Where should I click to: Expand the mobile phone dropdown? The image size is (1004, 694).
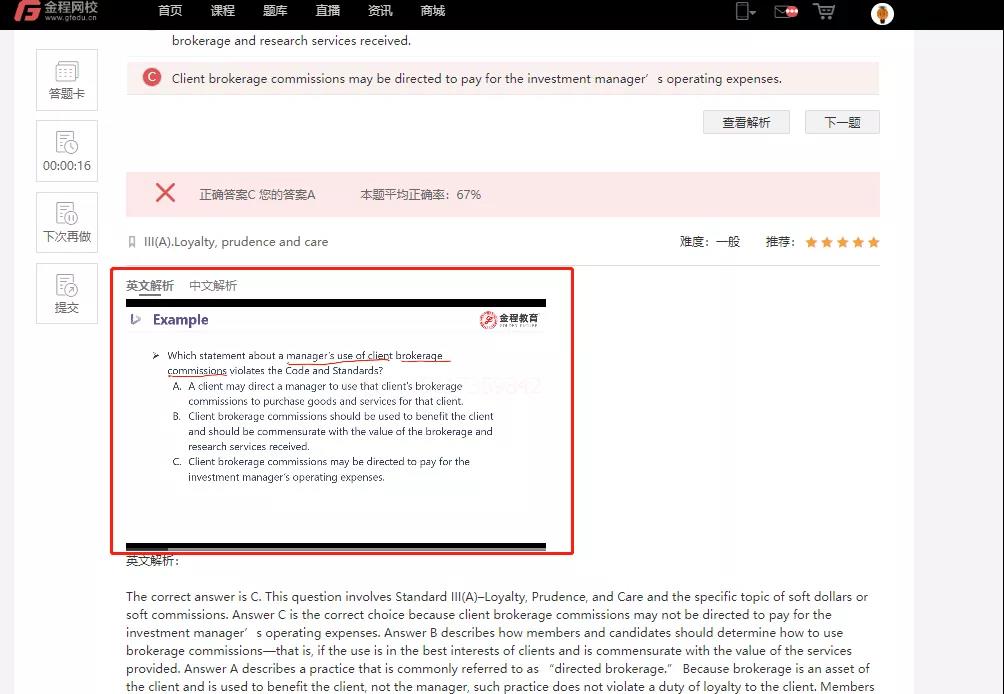tap(746, 11)
